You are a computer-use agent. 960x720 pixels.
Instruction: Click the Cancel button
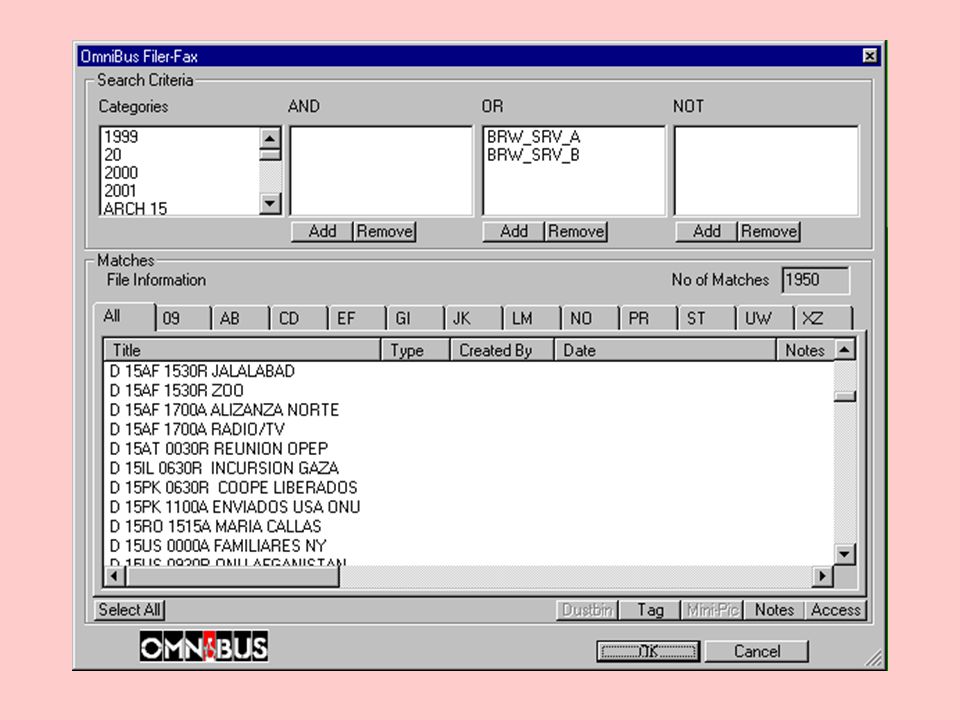pos(757,651)
